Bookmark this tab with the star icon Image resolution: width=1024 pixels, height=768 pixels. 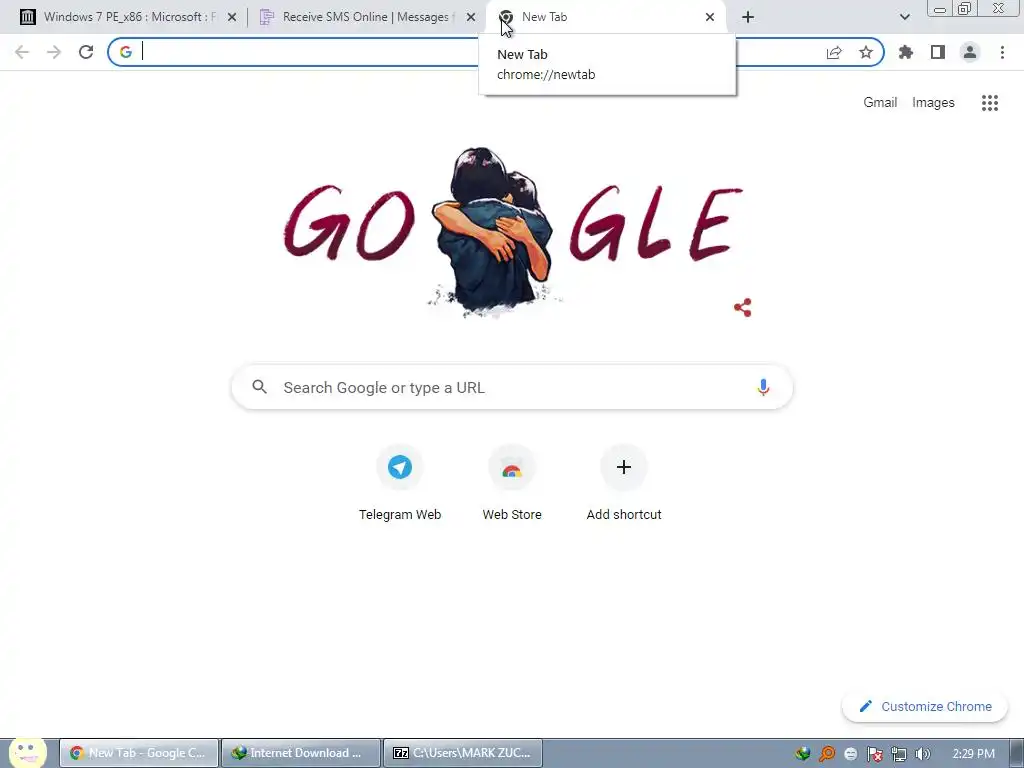866,52
